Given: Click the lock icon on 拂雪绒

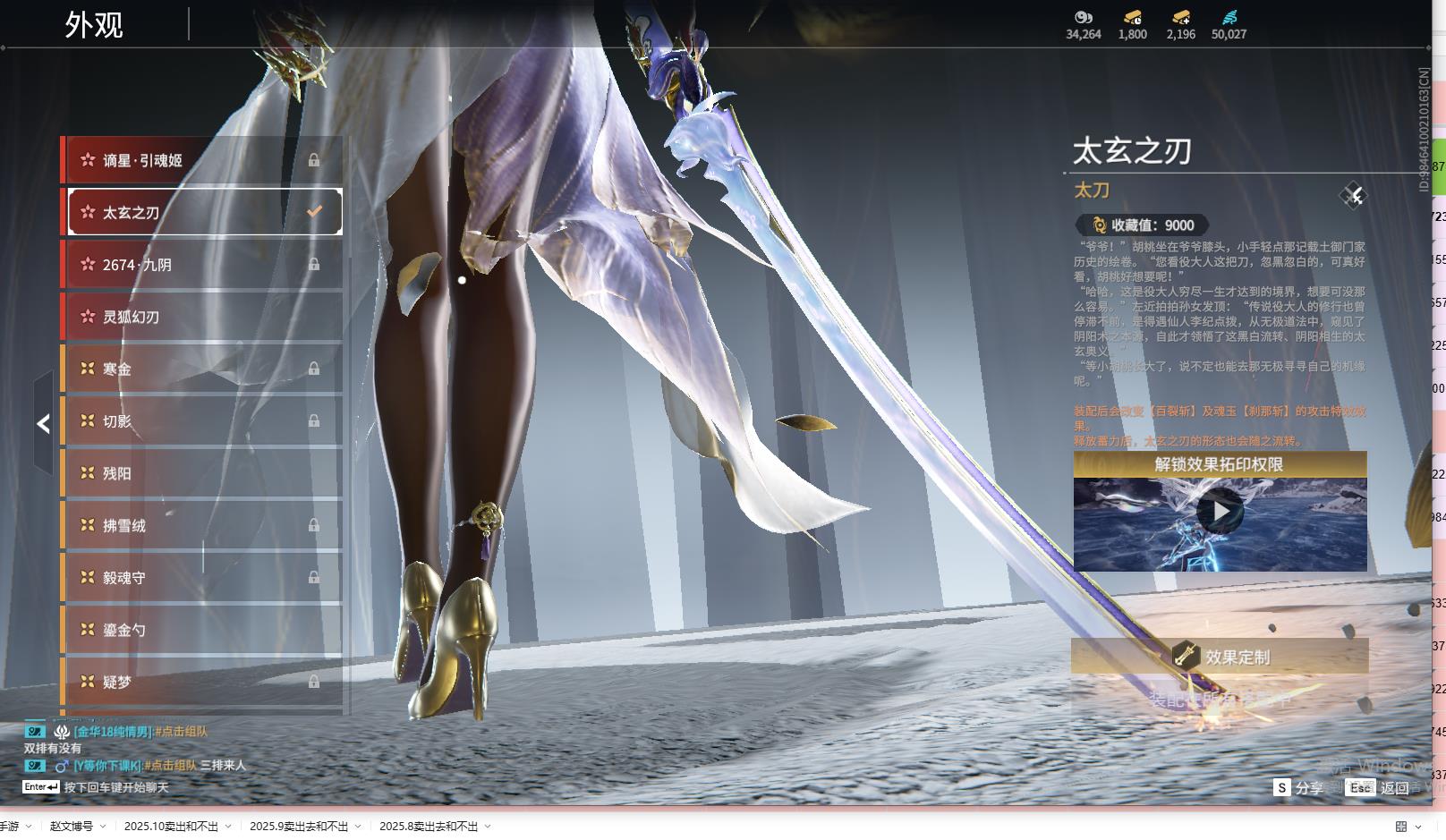Looking at the screenshot, I should pyautogui.click(x=314, y=525).
